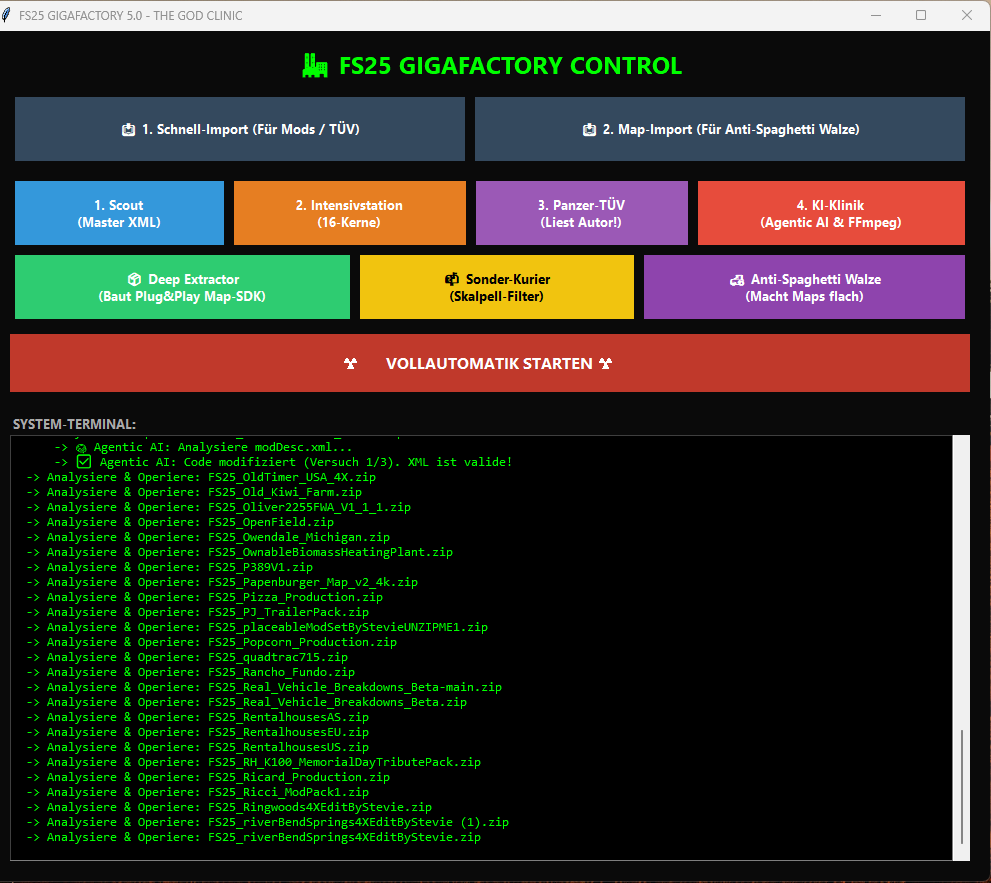Click the empty scrollbar track above the thumb

pos(962,580)
